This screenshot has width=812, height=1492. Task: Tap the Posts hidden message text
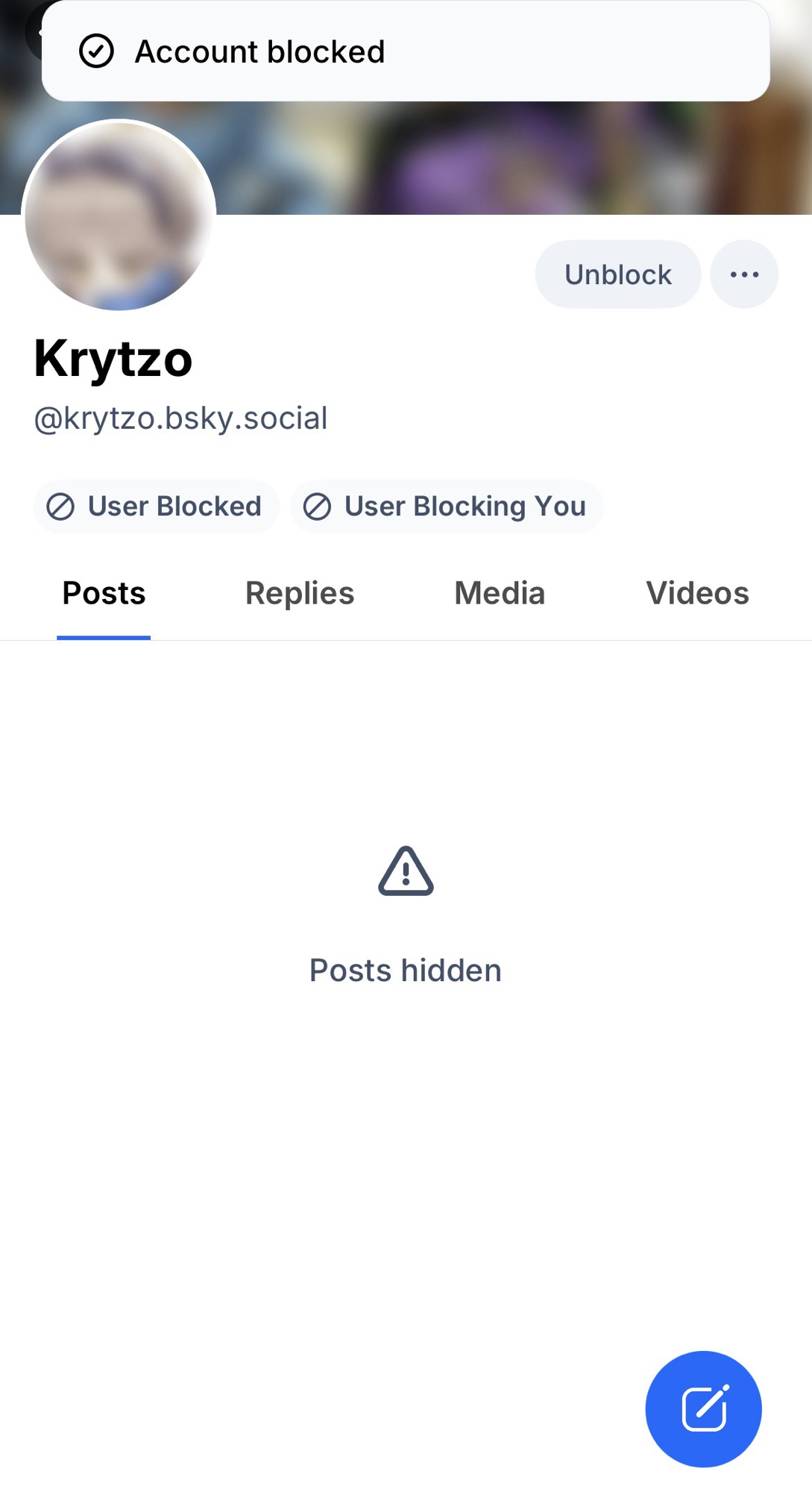coord(406,971)
